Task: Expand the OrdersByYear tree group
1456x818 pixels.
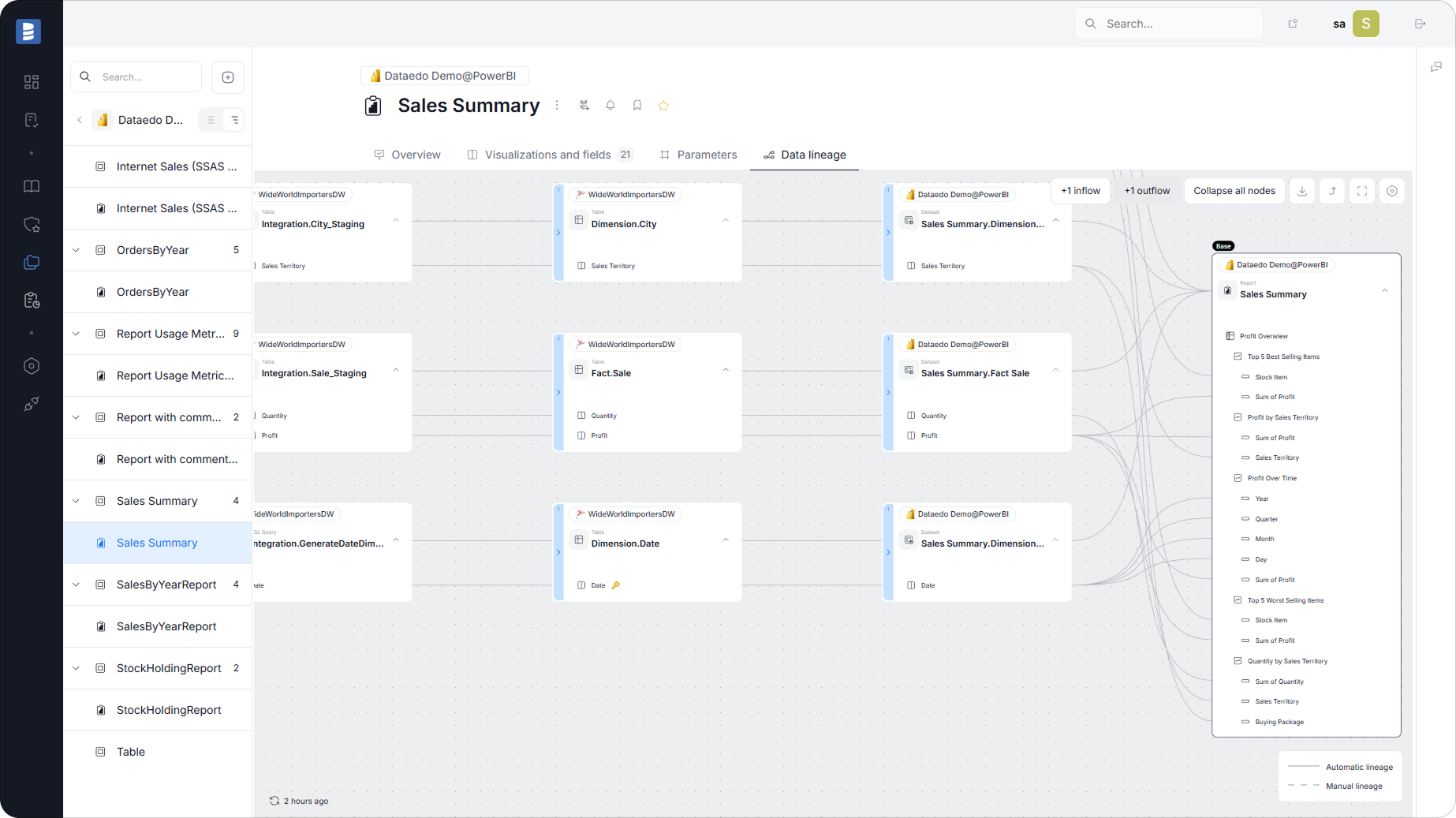Action: (77, 250)
